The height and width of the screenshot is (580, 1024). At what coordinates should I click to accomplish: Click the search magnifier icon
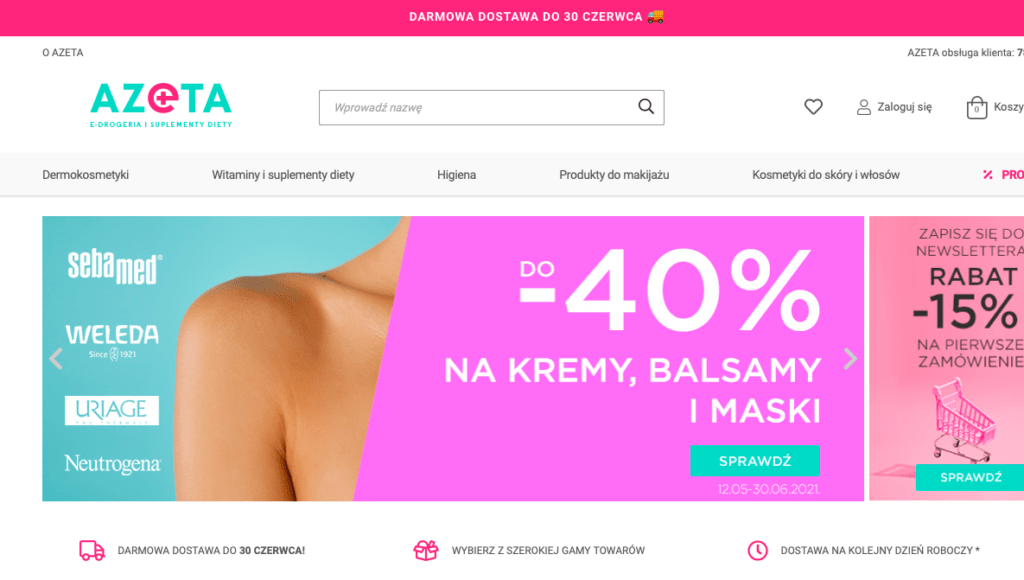(x=646, y=106)
